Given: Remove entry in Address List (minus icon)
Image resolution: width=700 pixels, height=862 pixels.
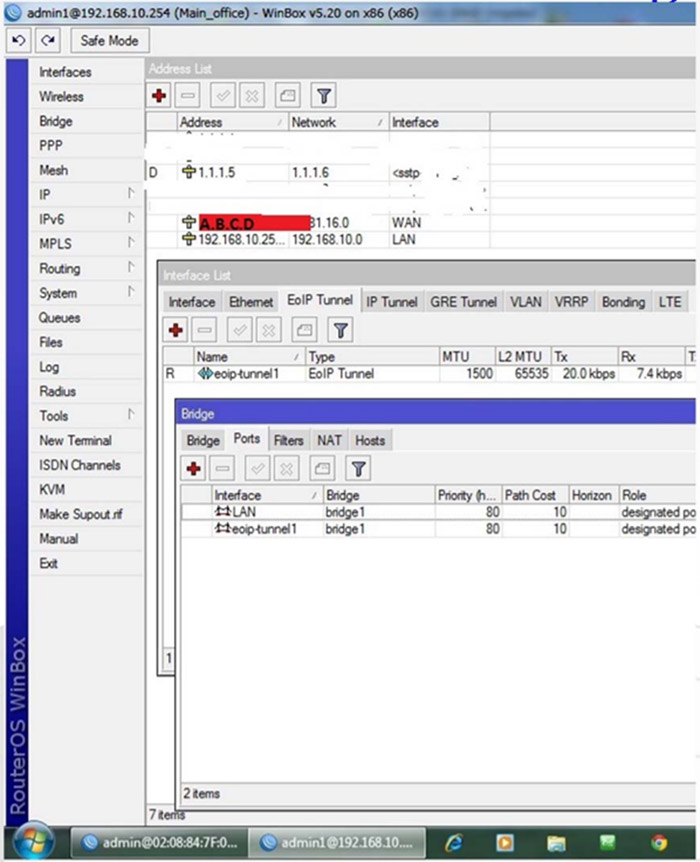Looking at the screenshot, I should point(188,96).
